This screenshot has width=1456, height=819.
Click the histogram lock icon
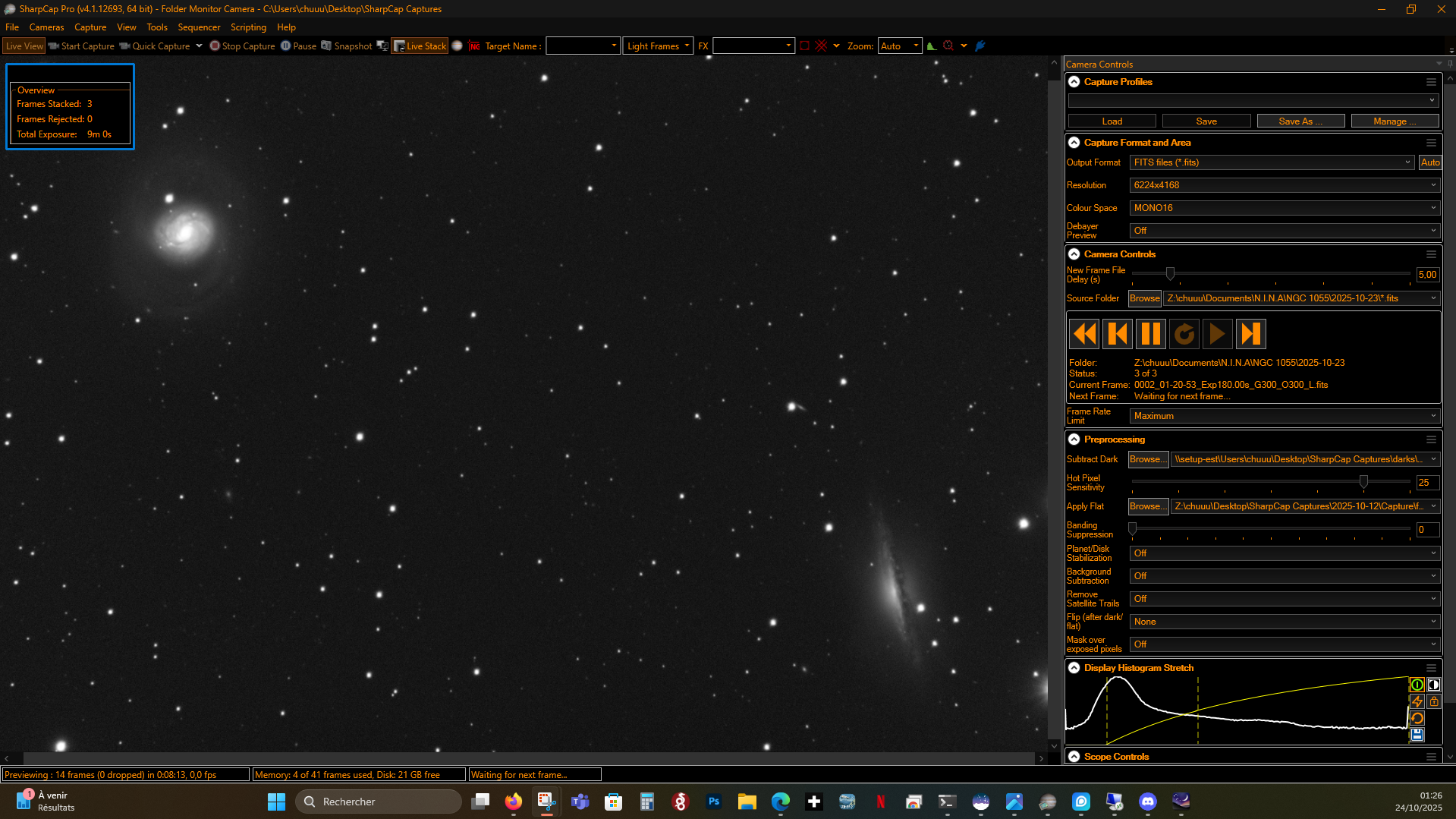pyautogui.click(x=1433, y=701)
